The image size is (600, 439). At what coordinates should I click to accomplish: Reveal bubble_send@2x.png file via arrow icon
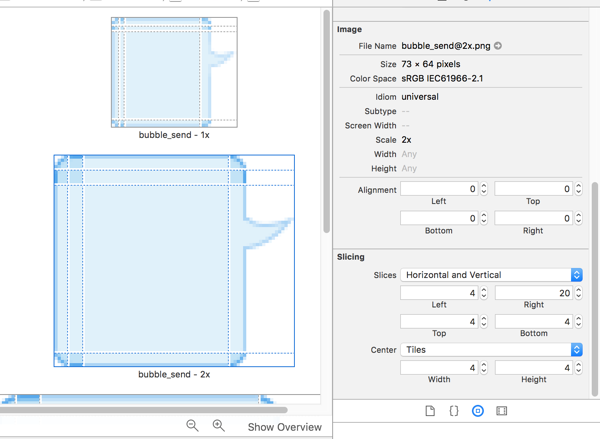coord(497,46)
